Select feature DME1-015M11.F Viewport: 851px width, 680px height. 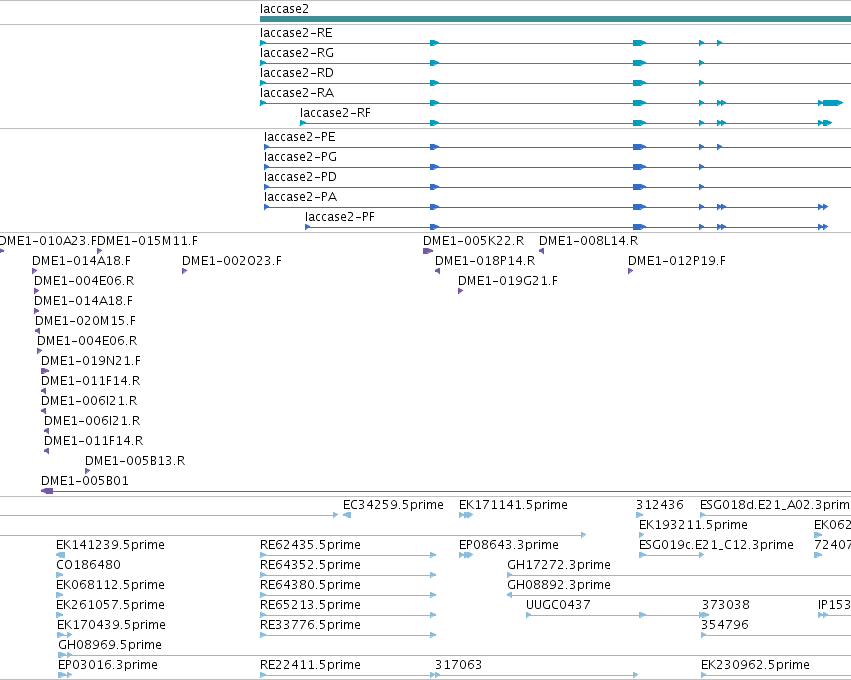(148, 241)
